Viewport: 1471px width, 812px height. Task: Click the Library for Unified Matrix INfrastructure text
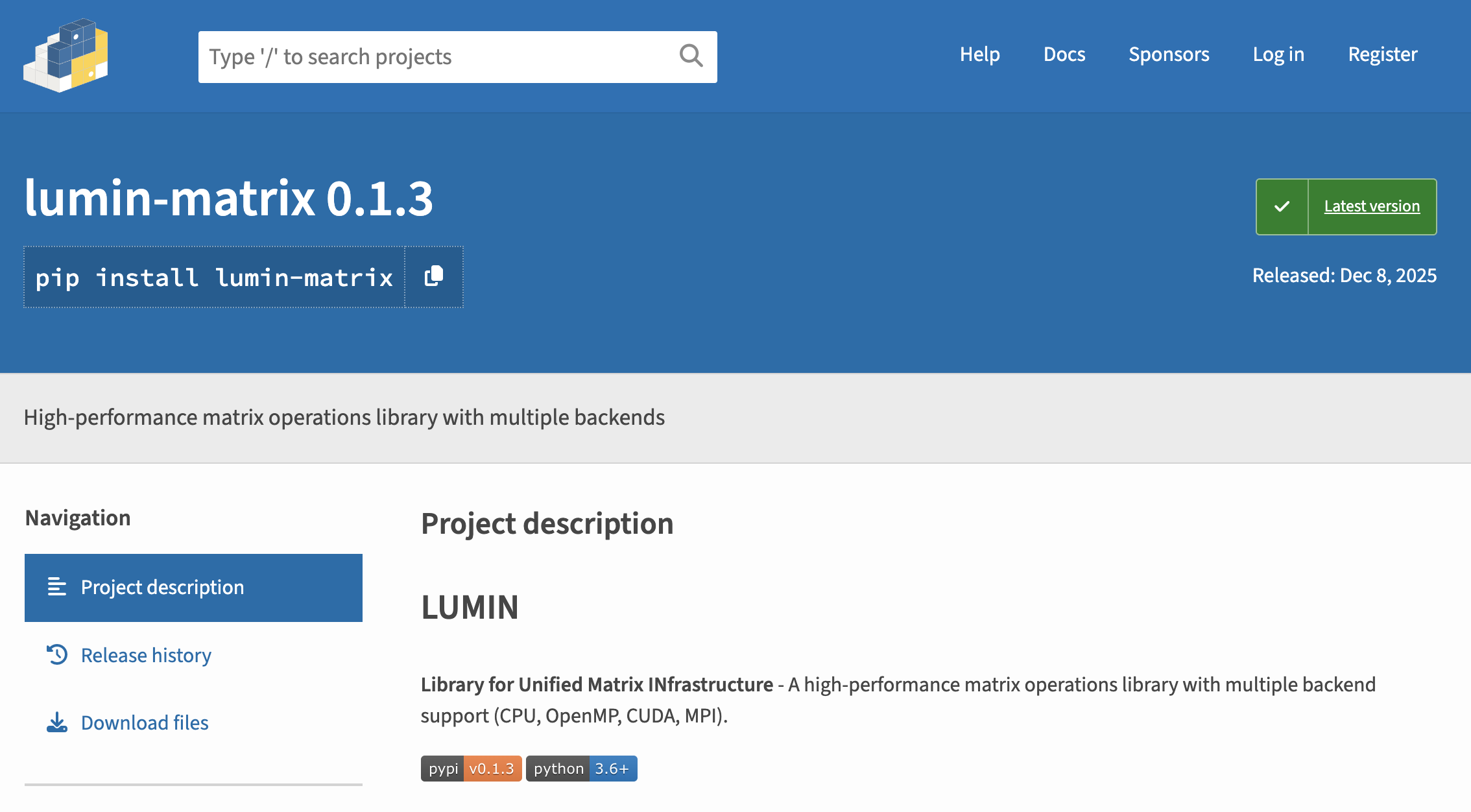point(597,684)
